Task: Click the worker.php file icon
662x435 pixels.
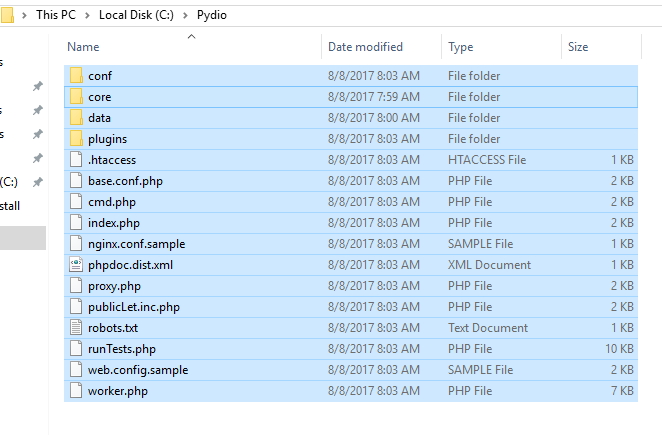Action: coord(76,391)
